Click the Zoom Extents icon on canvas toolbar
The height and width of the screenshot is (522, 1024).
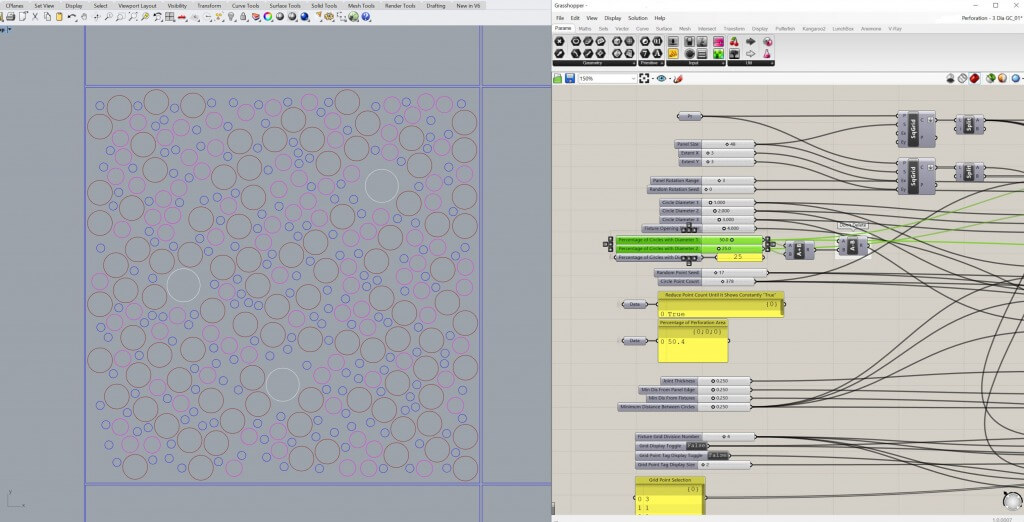[x=645, y=78]
